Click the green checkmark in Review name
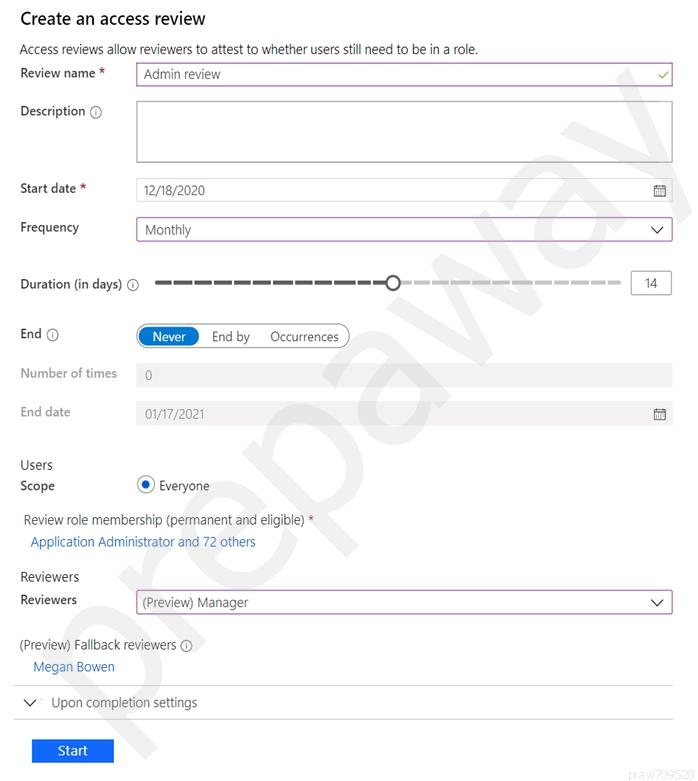Screen dimensions: 698x781 point(663,74)
